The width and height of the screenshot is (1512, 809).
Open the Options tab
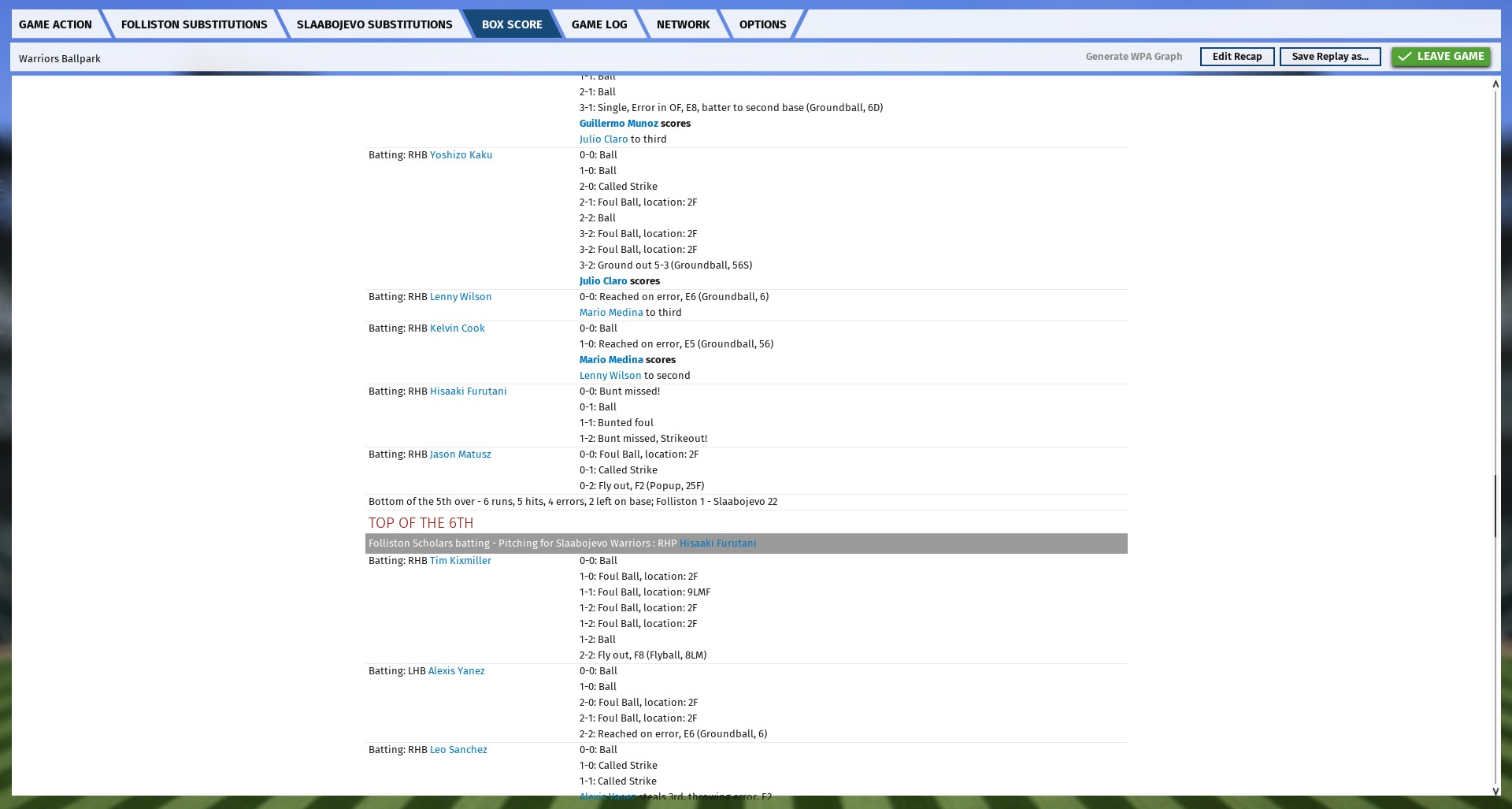coord(762,24)
